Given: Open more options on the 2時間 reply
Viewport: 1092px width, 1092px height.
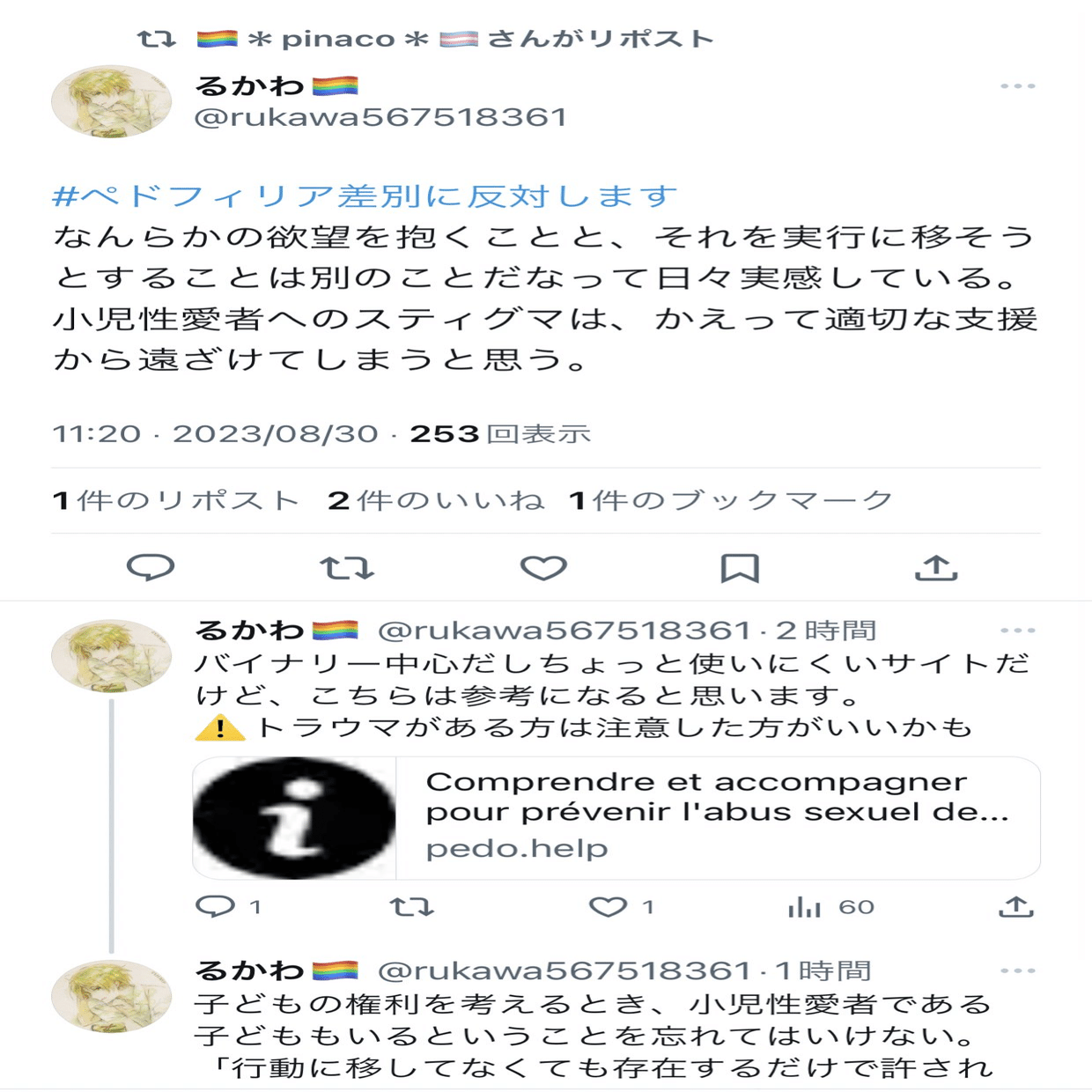Looking at the screenshot, I should click(x=1018, y=631).
